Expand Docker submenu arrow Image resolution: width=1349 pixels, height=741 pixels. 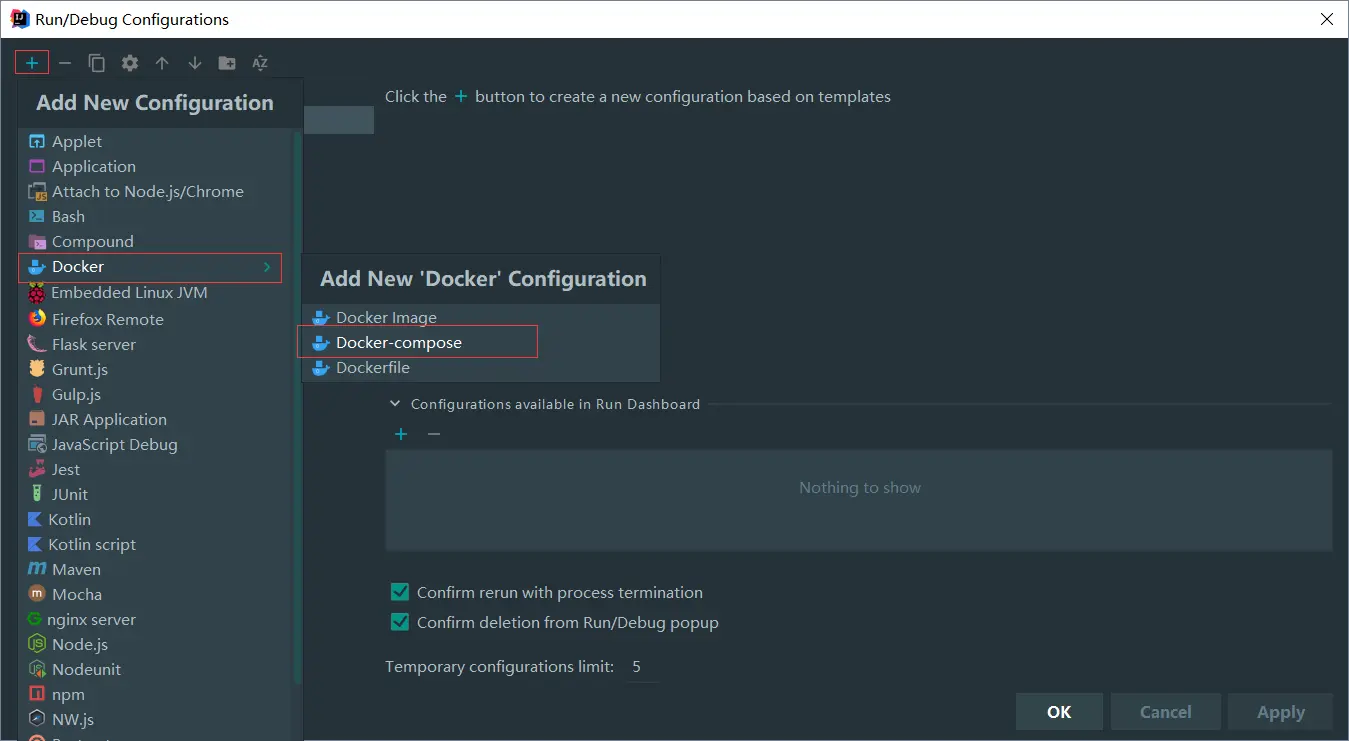267,267
